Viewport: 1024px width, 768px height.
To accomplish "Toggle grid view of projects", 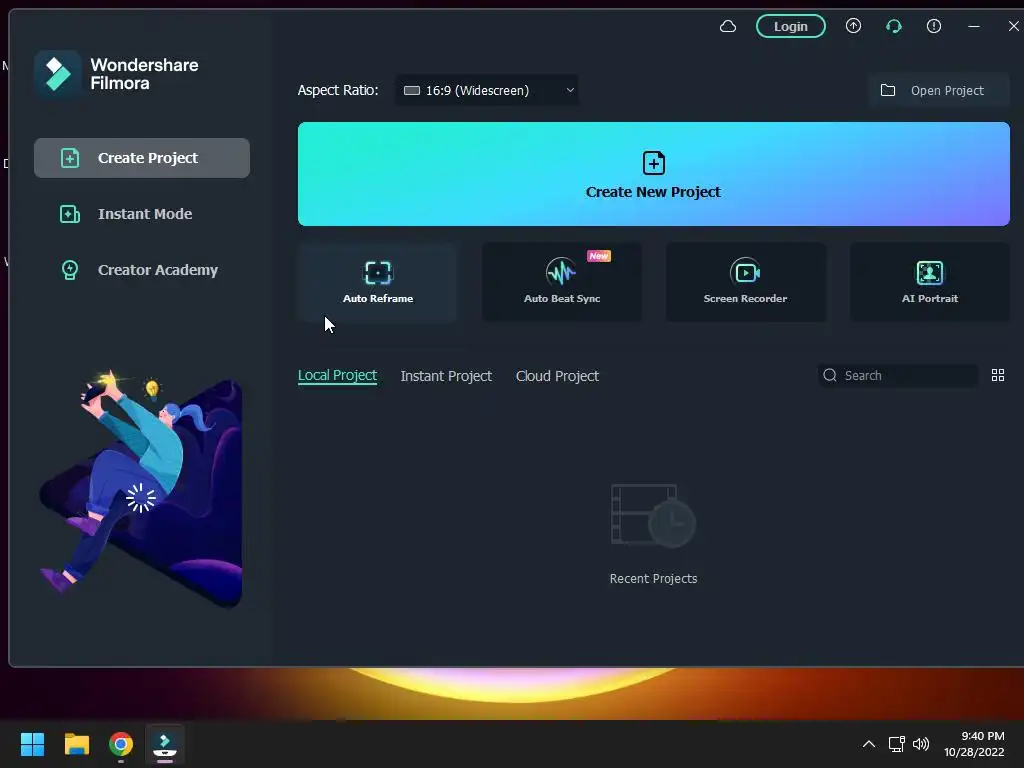I will (x=998, y=375).
